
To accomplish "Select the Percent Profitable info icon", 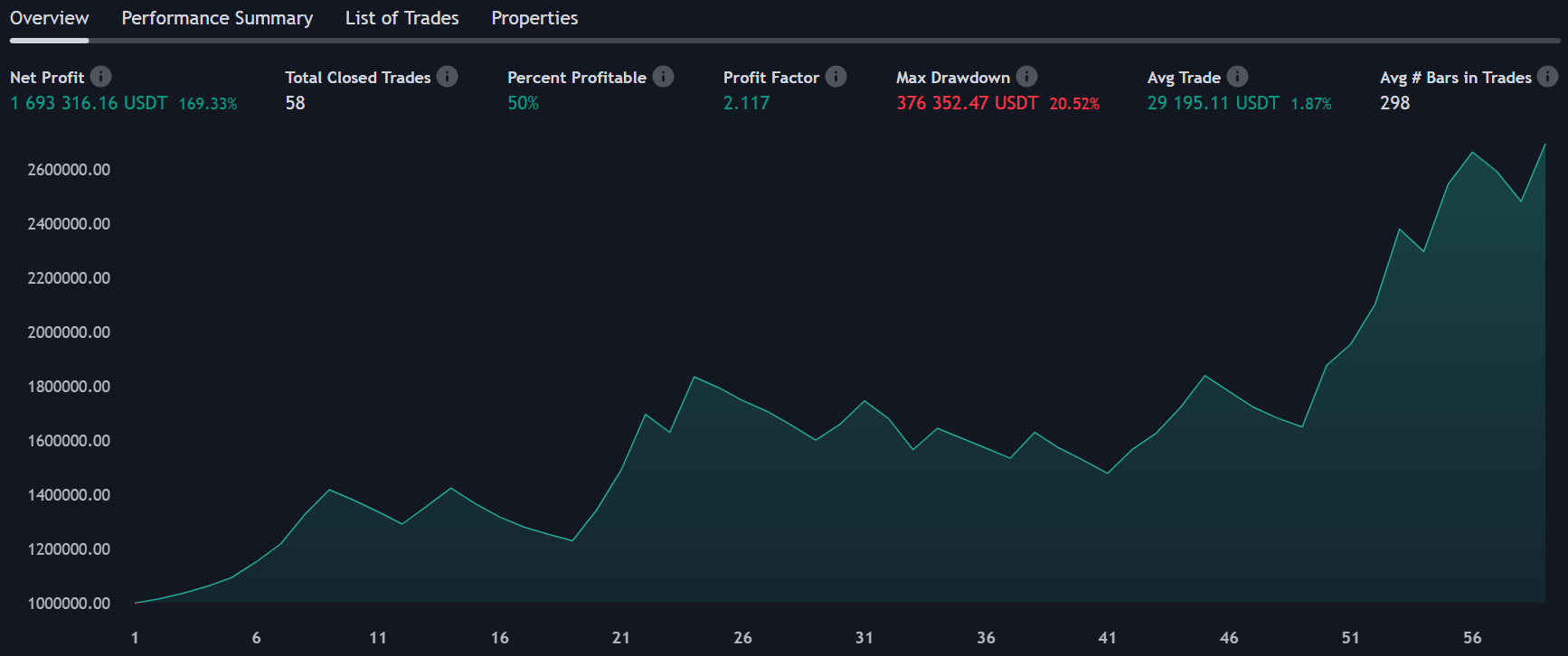I will 663,77.
